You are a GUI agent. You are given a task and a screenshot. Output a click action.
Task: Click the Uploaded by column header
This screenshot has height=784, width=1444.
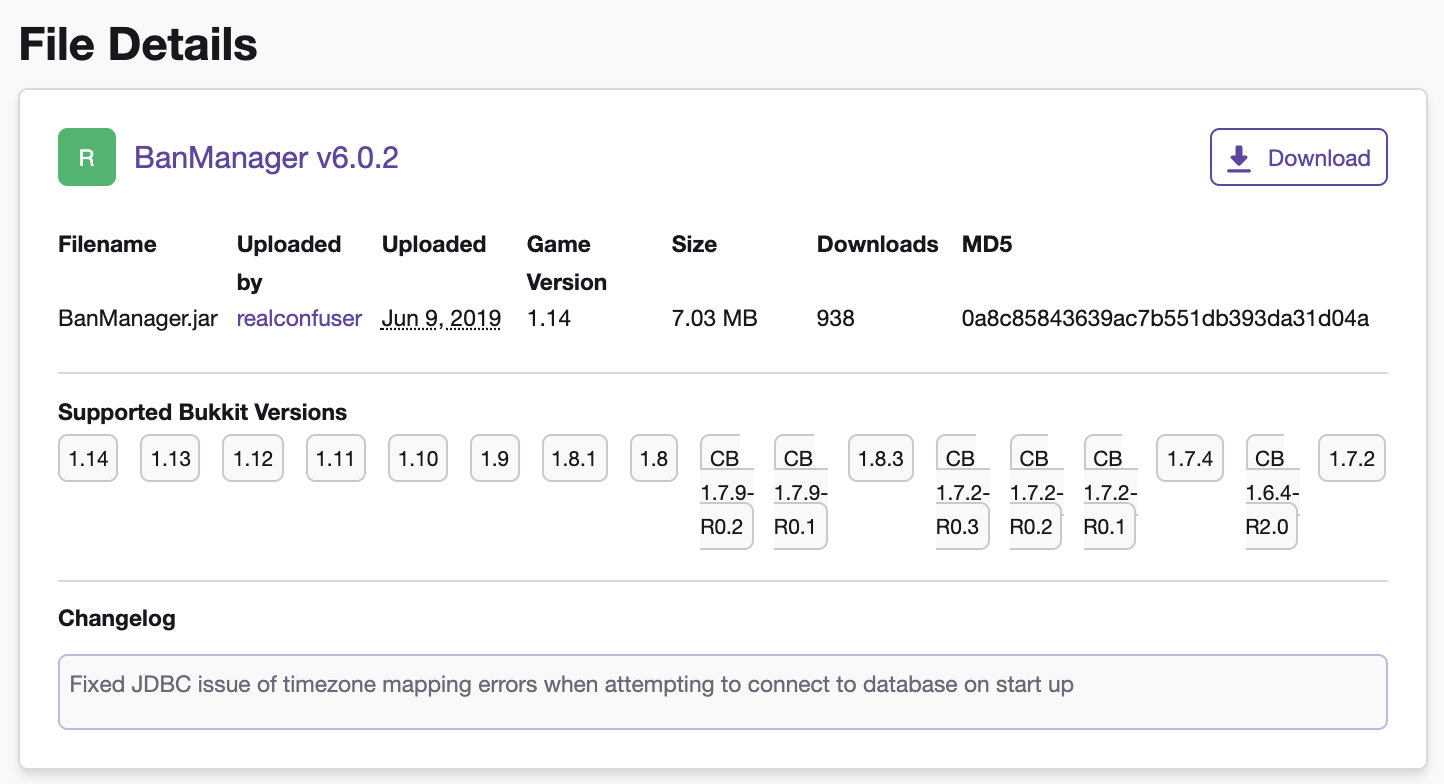tap(289, 263)
